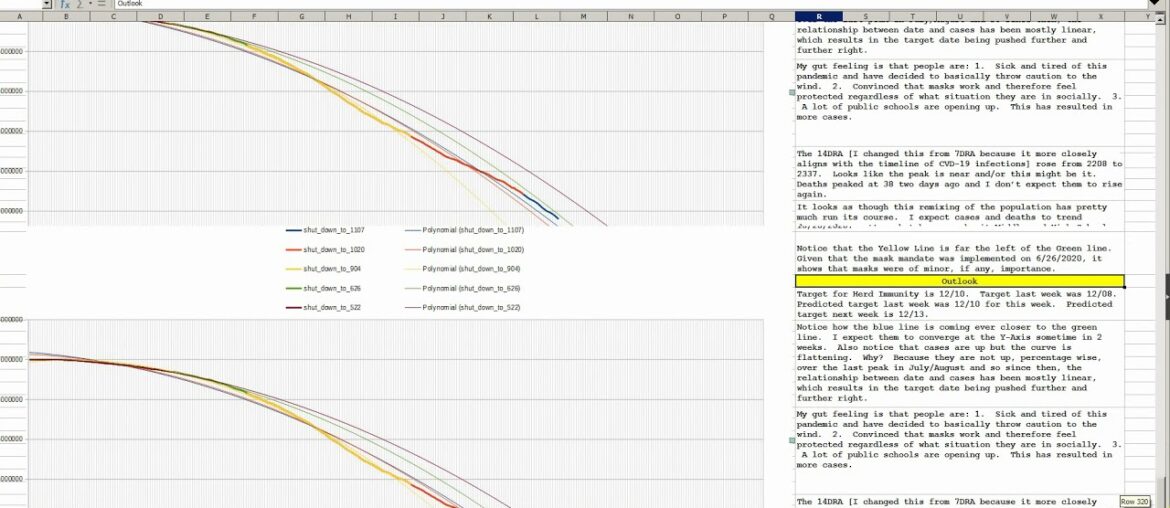Image resolution: width=1170 pixels, height=508 pixels.
Task: Open the Name Box dropdown arrow
Action: (48, 4)
